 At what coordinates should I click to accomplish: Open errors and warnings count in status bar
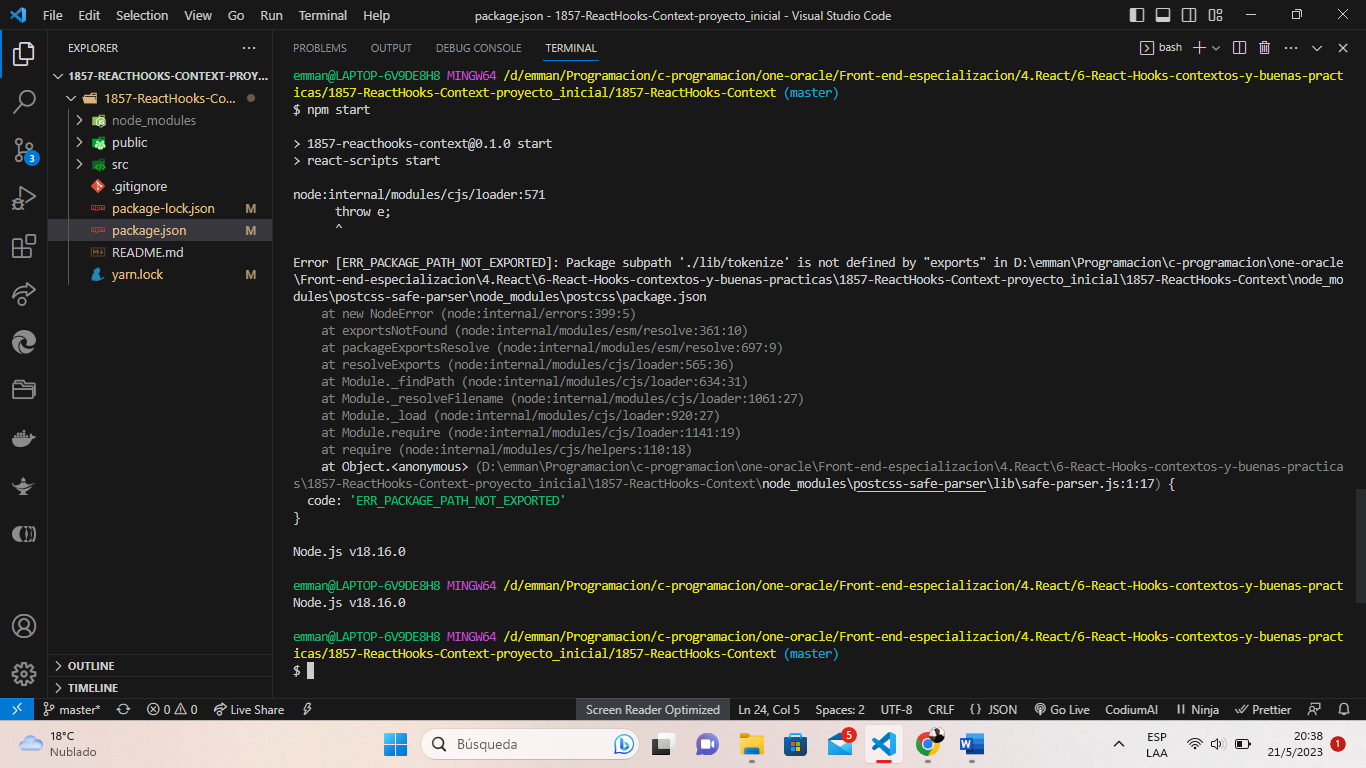(x=172, y=709)
